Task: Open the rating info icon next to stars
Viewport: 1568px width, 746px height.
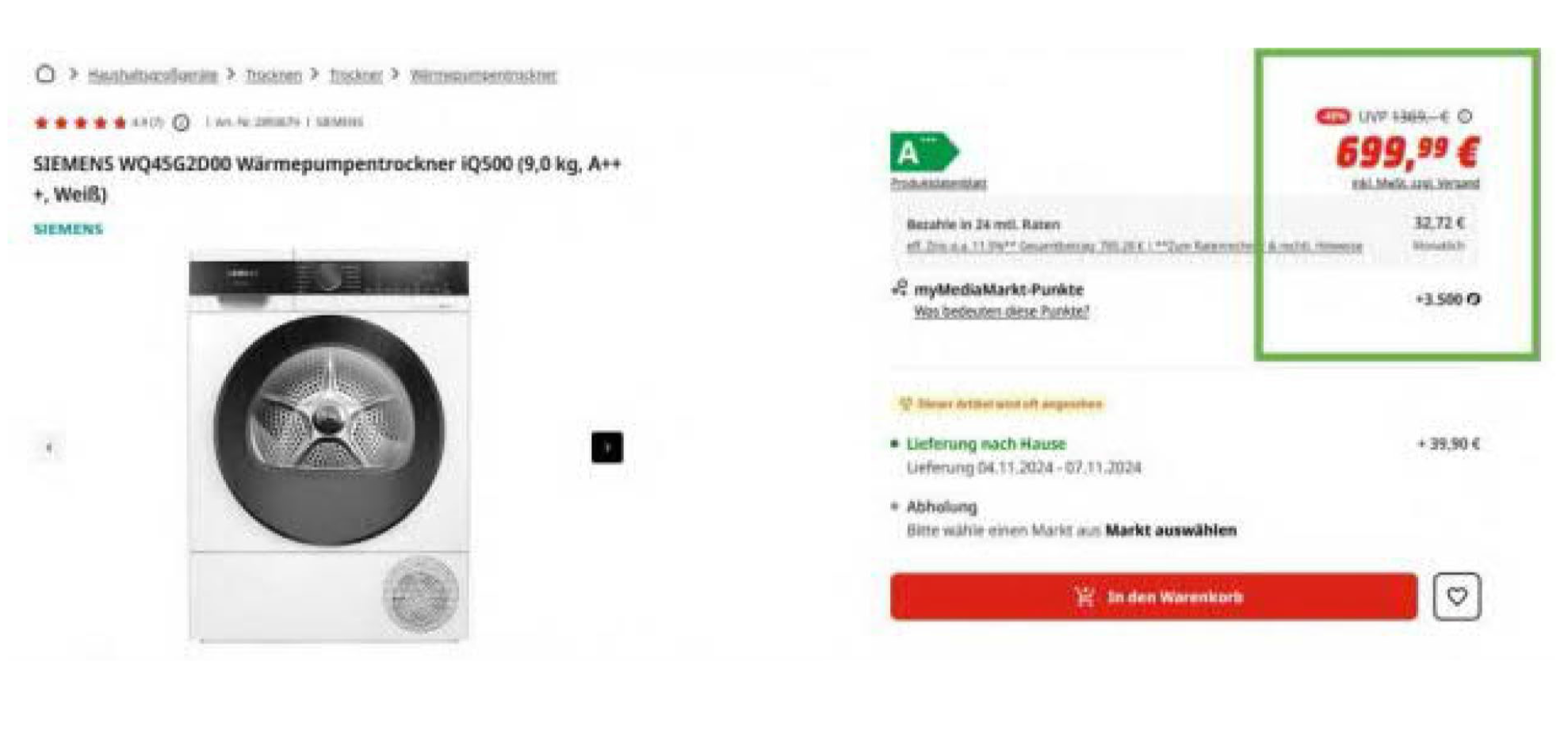Action: [182, 122]
